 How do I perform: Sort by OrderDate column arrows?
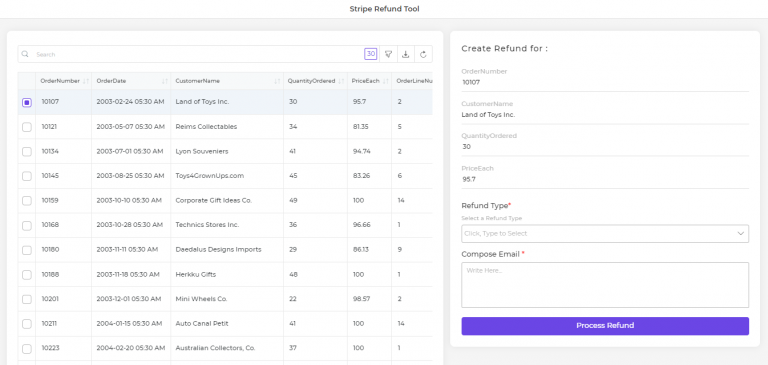165,81
